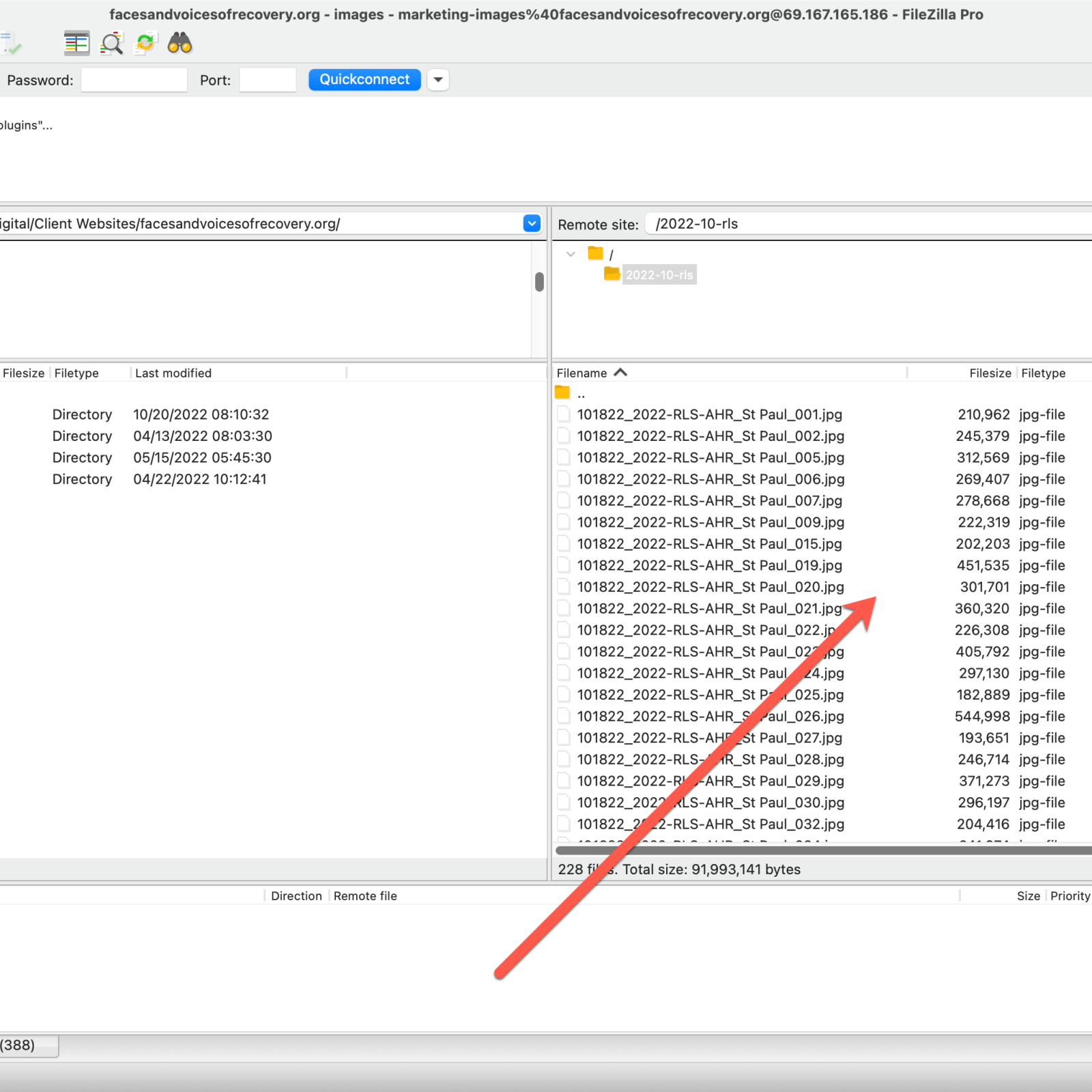Viewport: 1092px width, 1092px height.
Task: Open the Quickconnect history dropdown arrow
Action: coord(438,80)
